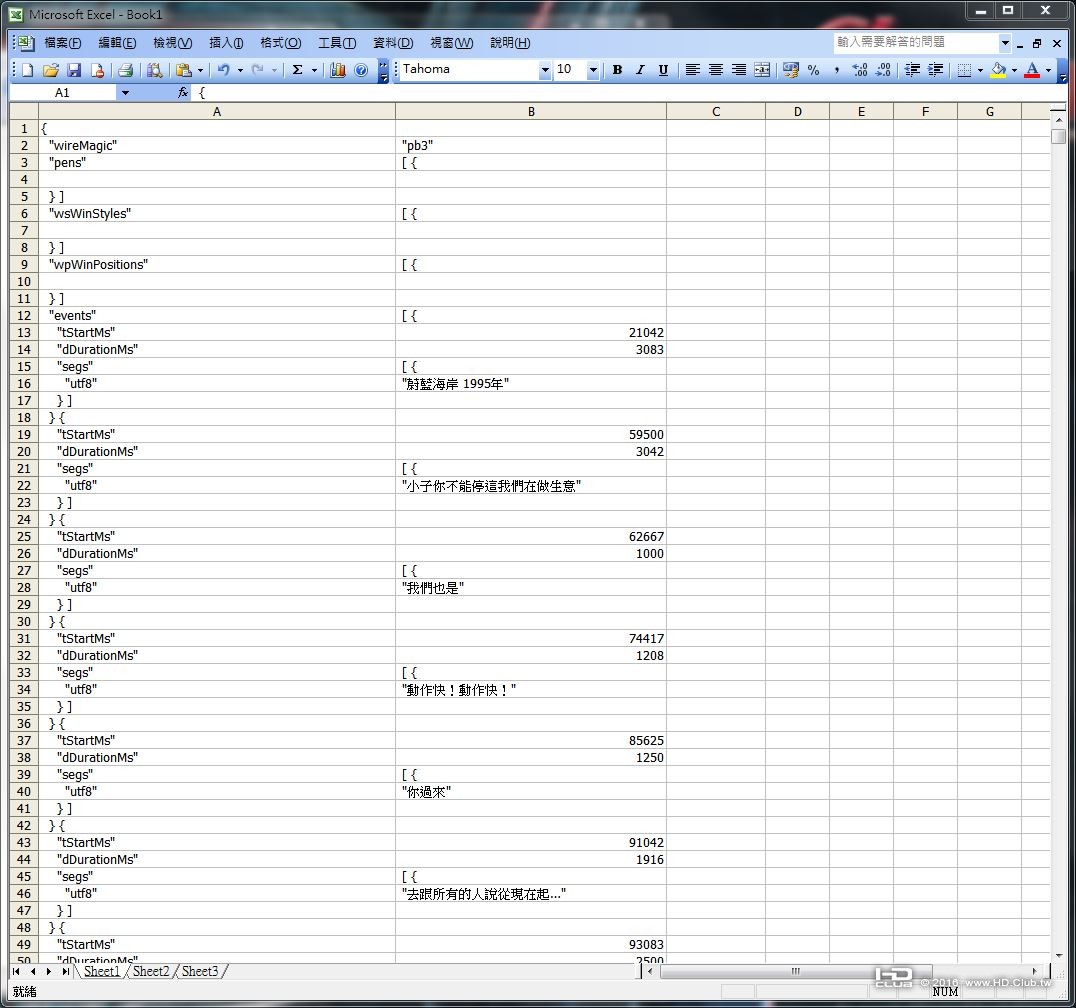Click the fx Insert Function button
Screen dimensions: 1076x1008
(x=183, y=93)
